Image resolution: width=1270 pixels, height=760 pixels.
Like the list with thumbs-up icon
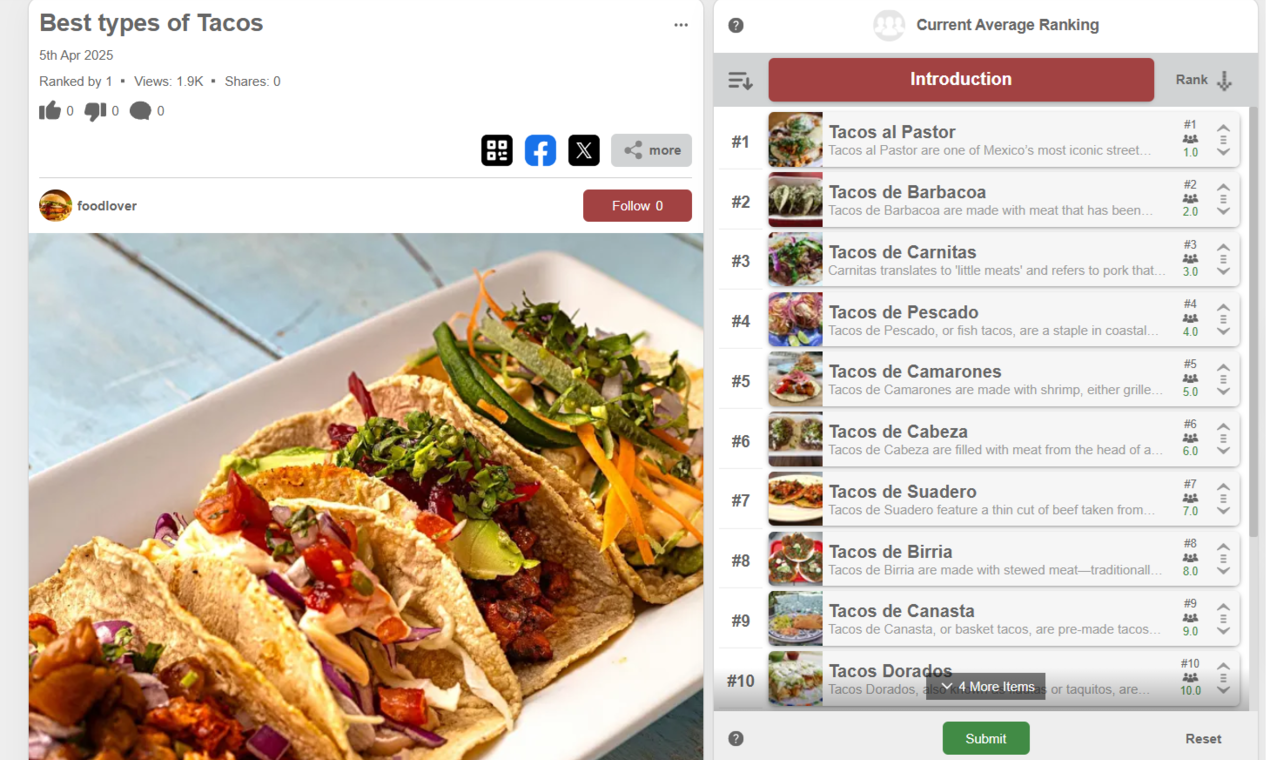tap(50, 111)
